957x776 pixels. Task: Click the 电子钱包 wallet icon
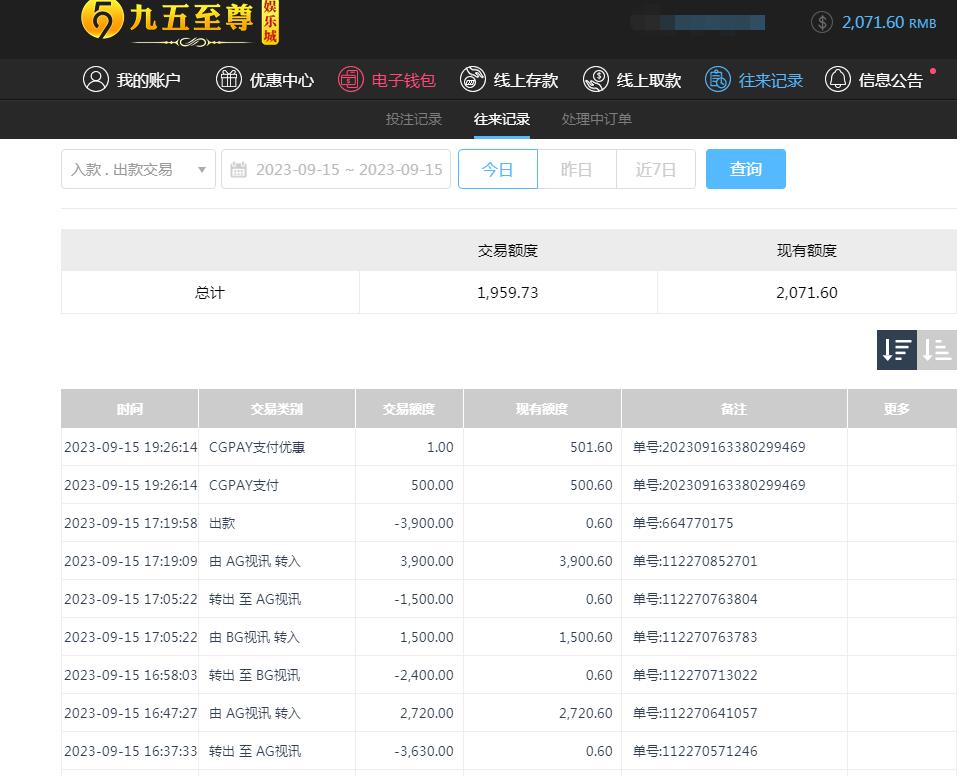350,80
